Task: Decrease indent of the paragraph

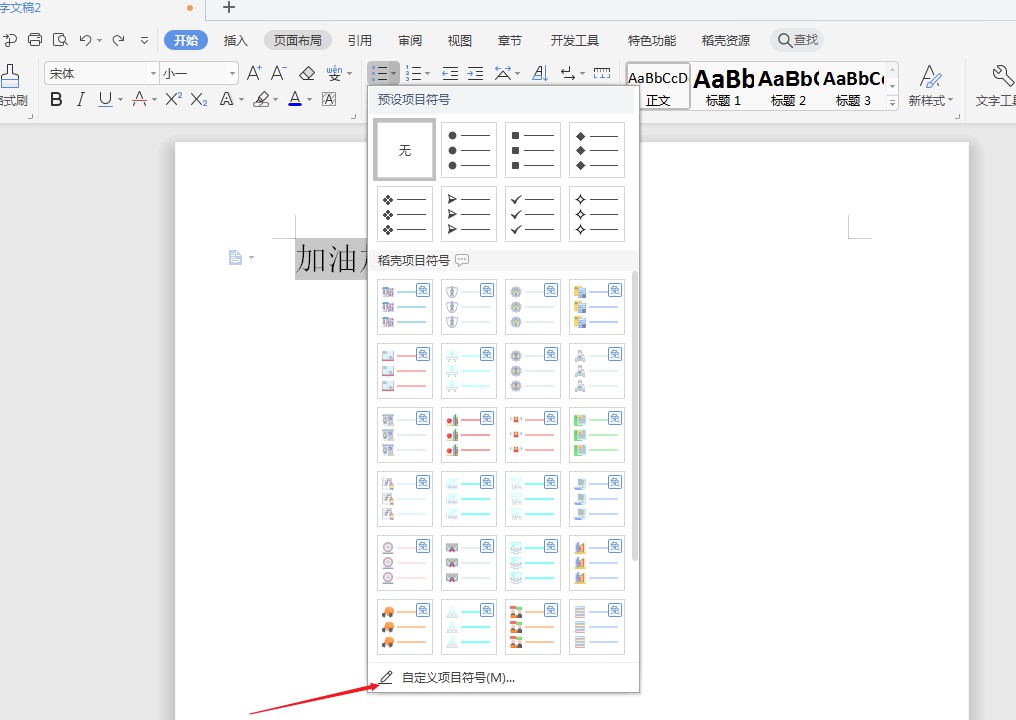Action: coord(450,73)
